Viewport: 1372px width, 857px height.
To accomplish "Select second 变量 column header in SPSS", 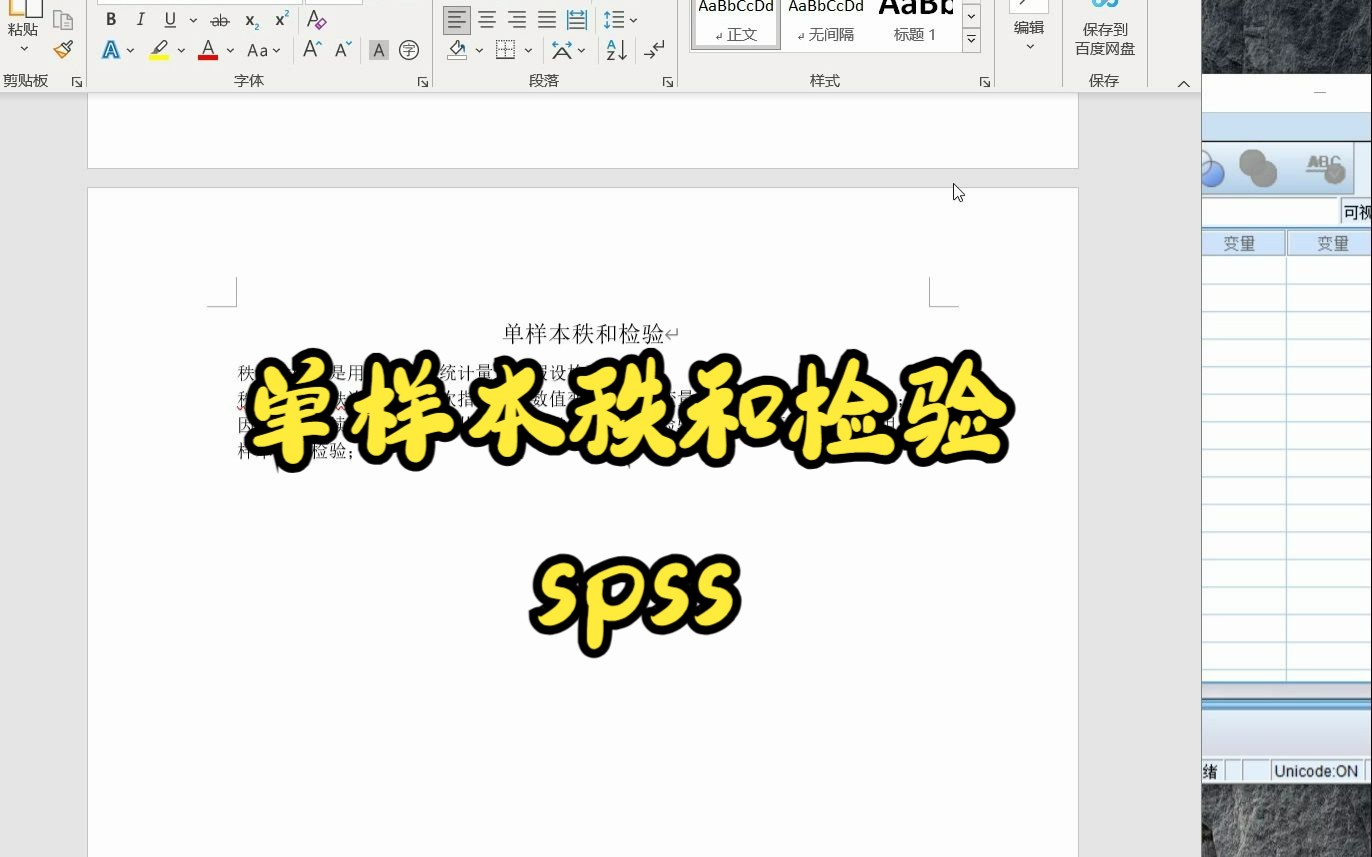I will (1331, 243).
